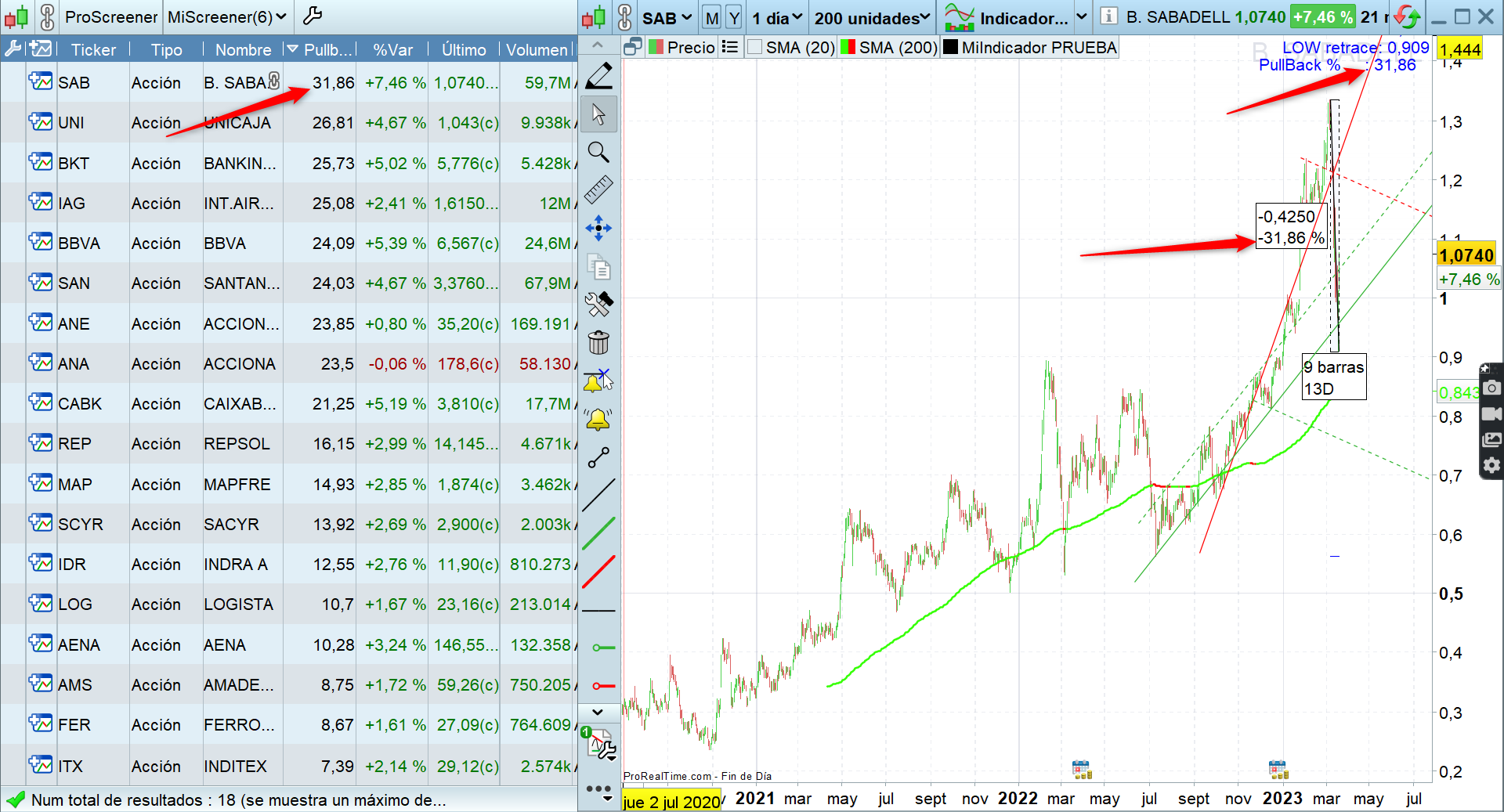Sort by the %Var column header
The height and width of the screenshot is (812, 1504).
[x=393, y=50]
